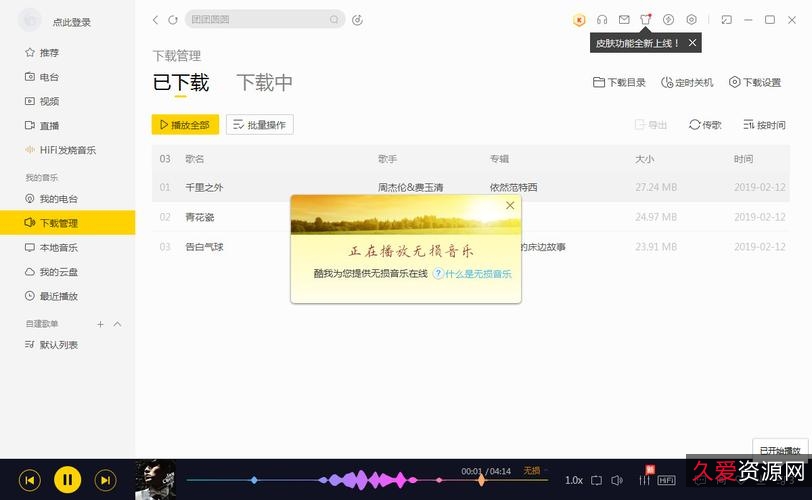The image size is (812, 500).
Task: Click the 播放全部 button
Action: (x=185, y=125)
